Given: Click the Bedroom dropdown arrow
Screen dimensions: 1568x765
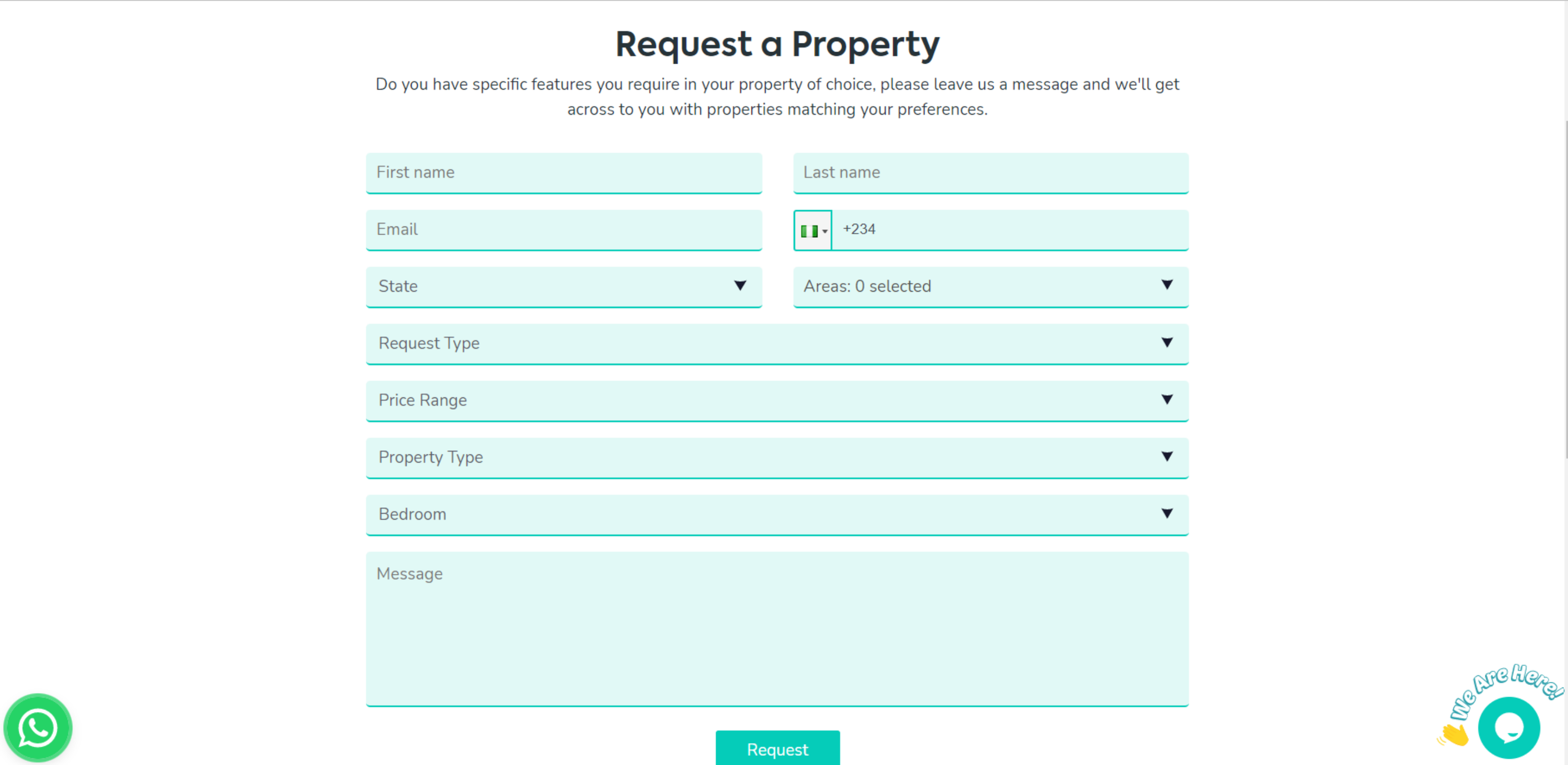Looking at the screenshot, I should [x=1167, y=514].
